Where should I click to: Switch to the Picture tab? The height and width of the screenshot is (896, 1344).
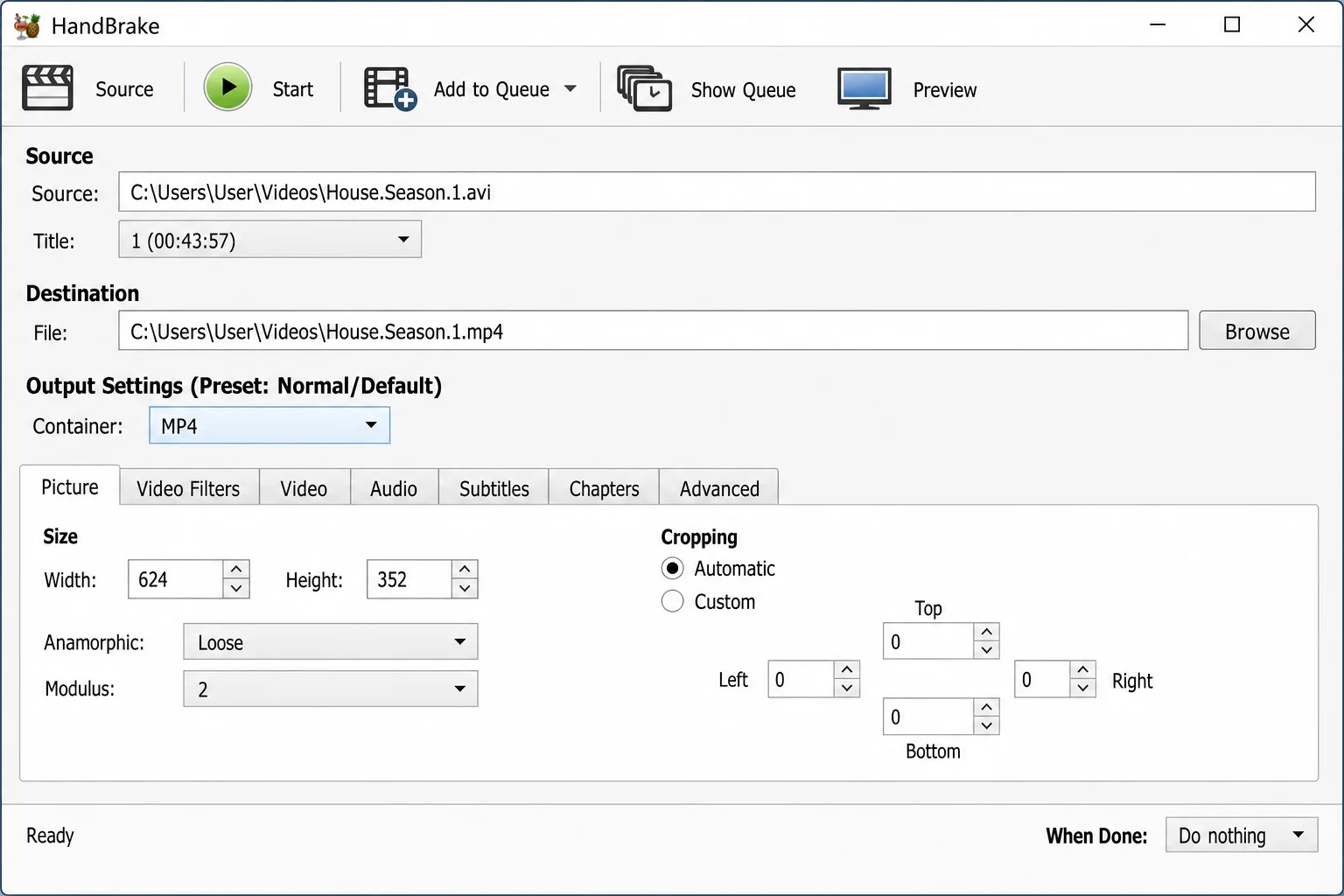pos(70,486)
